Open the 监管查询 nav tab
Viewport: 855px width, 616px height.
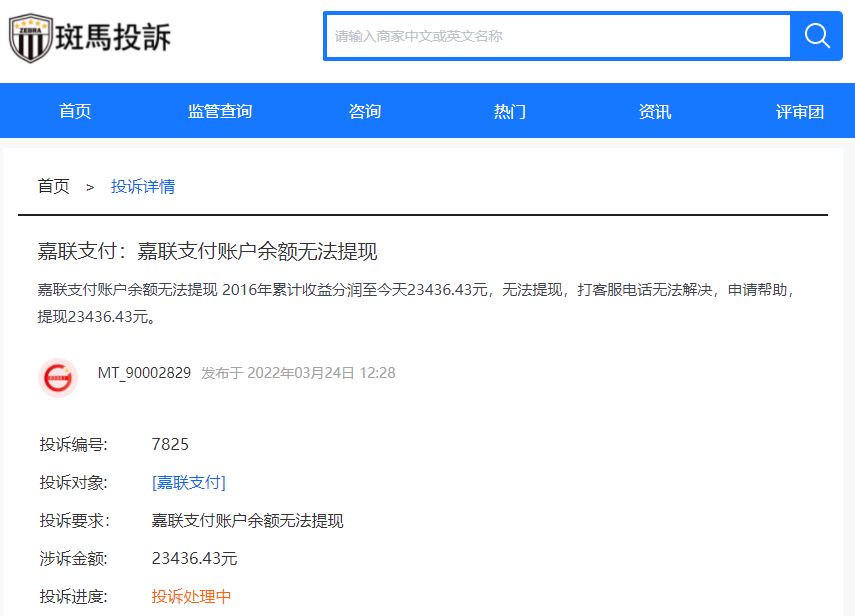coord(220,111)
